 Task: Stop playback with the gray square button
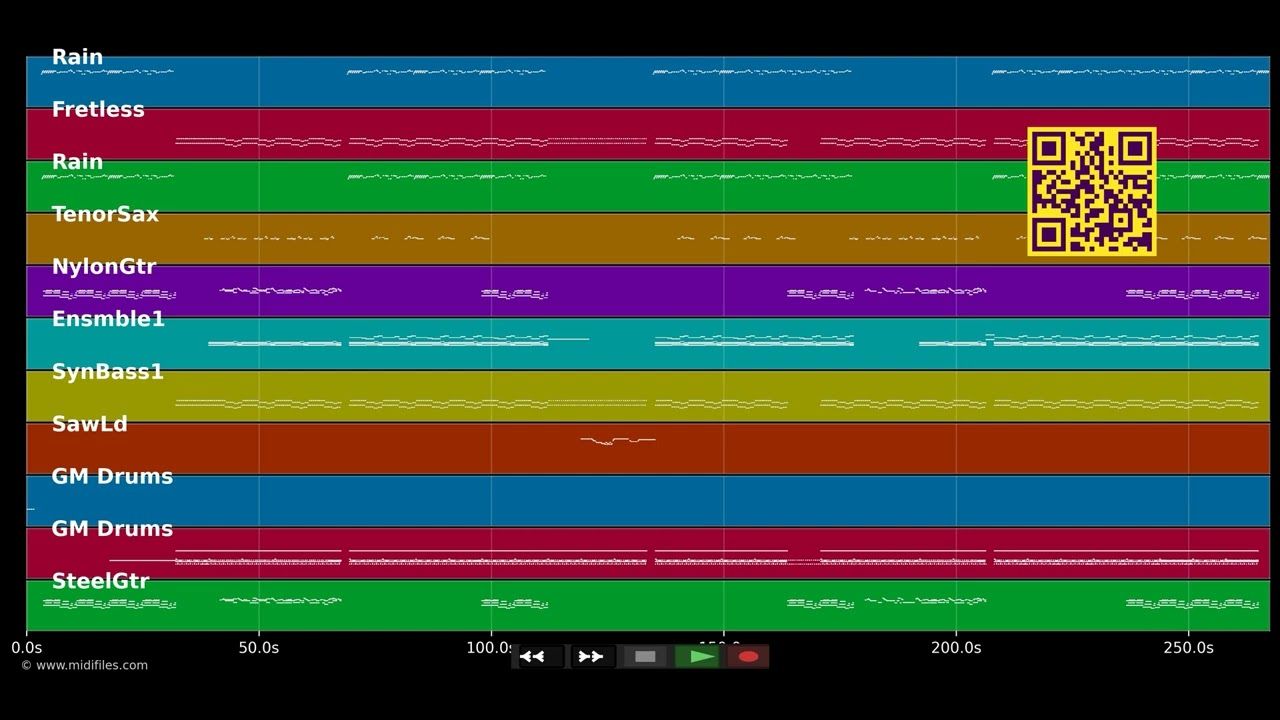pyautogui.click(x=645, y=657)
